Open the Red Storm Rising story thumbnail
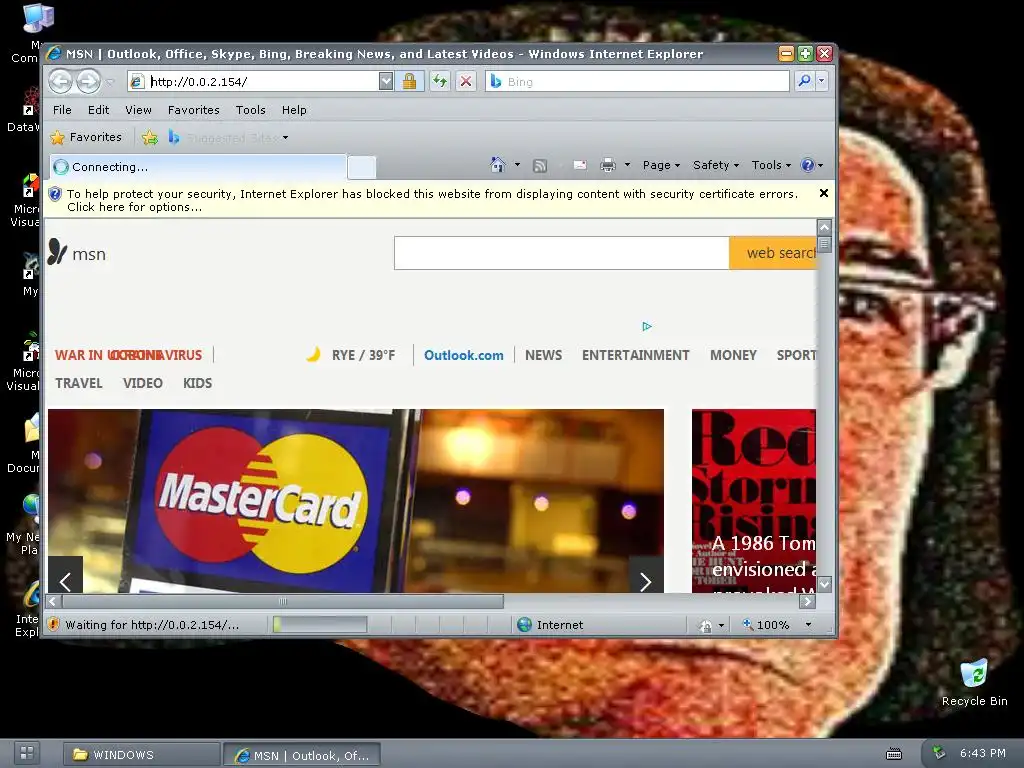This screenshot has width=1024, height=768. [x=754, y=501]
